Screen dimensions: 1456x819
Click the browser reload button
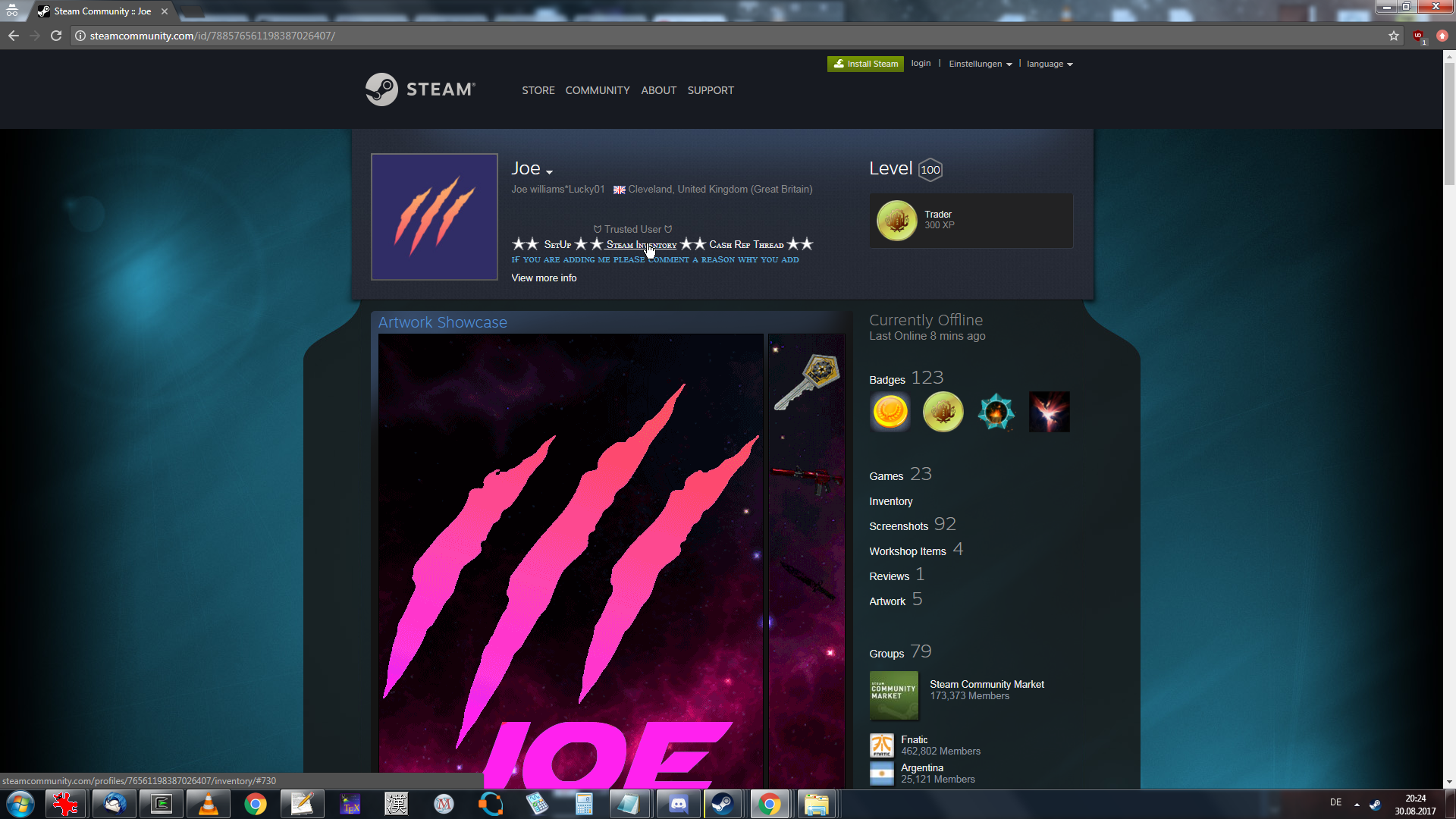[x=56, y=36]
